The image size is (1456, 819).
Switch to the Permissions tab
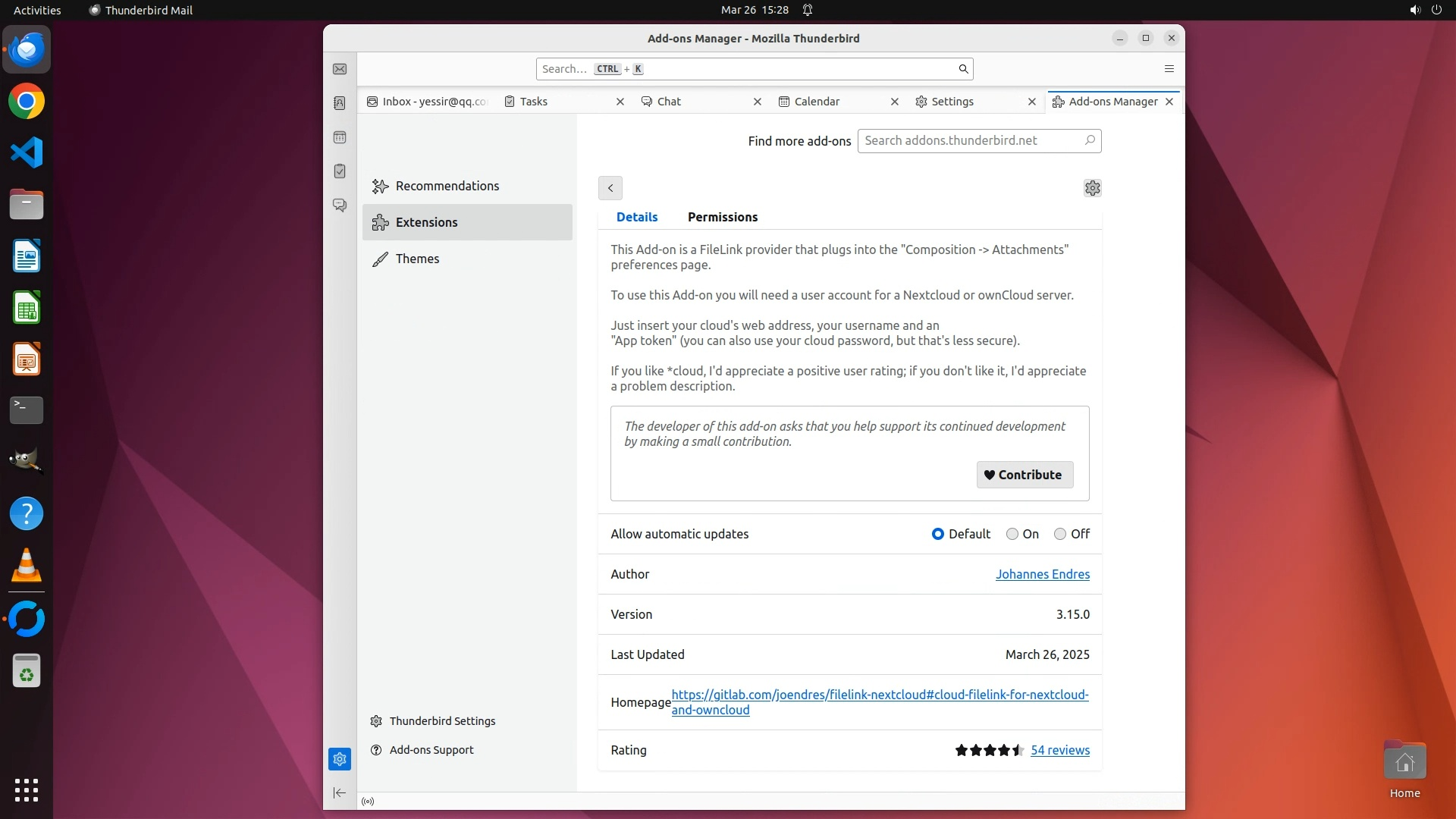coord(722,218)
